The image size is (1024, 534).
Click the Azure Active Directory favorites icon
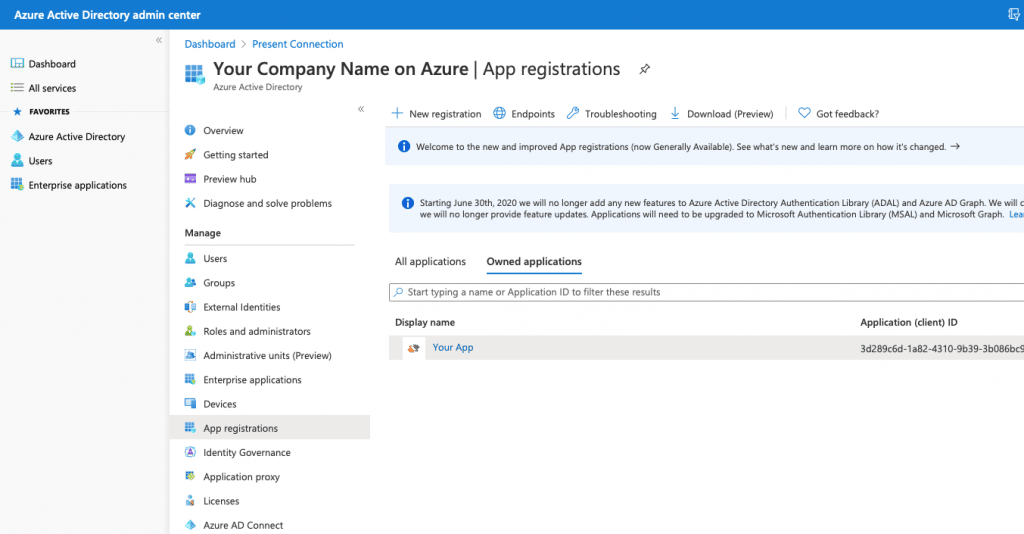click(17, 136)
